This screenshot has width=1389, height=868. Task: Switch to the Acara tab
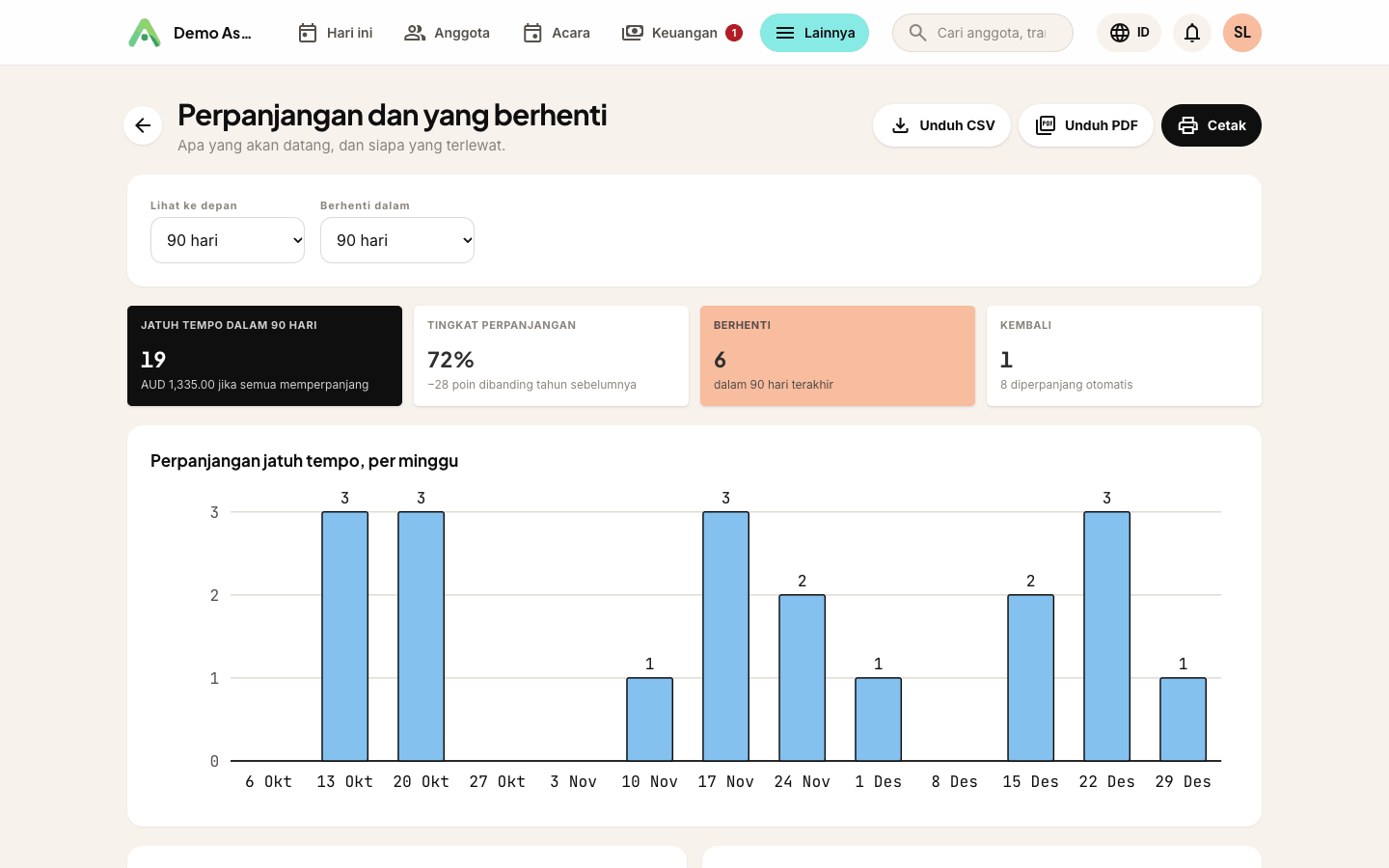click(556, 33)
